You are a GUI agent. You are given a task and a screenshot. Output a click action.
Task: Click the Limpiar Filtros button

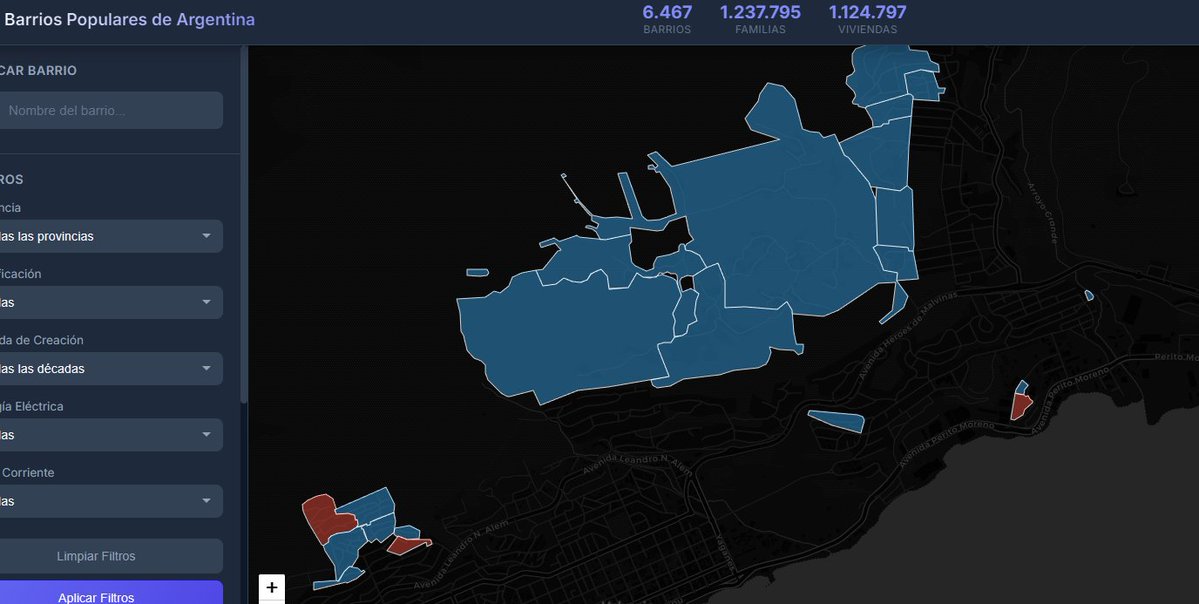pyautogui.click(x=110, y=556)
